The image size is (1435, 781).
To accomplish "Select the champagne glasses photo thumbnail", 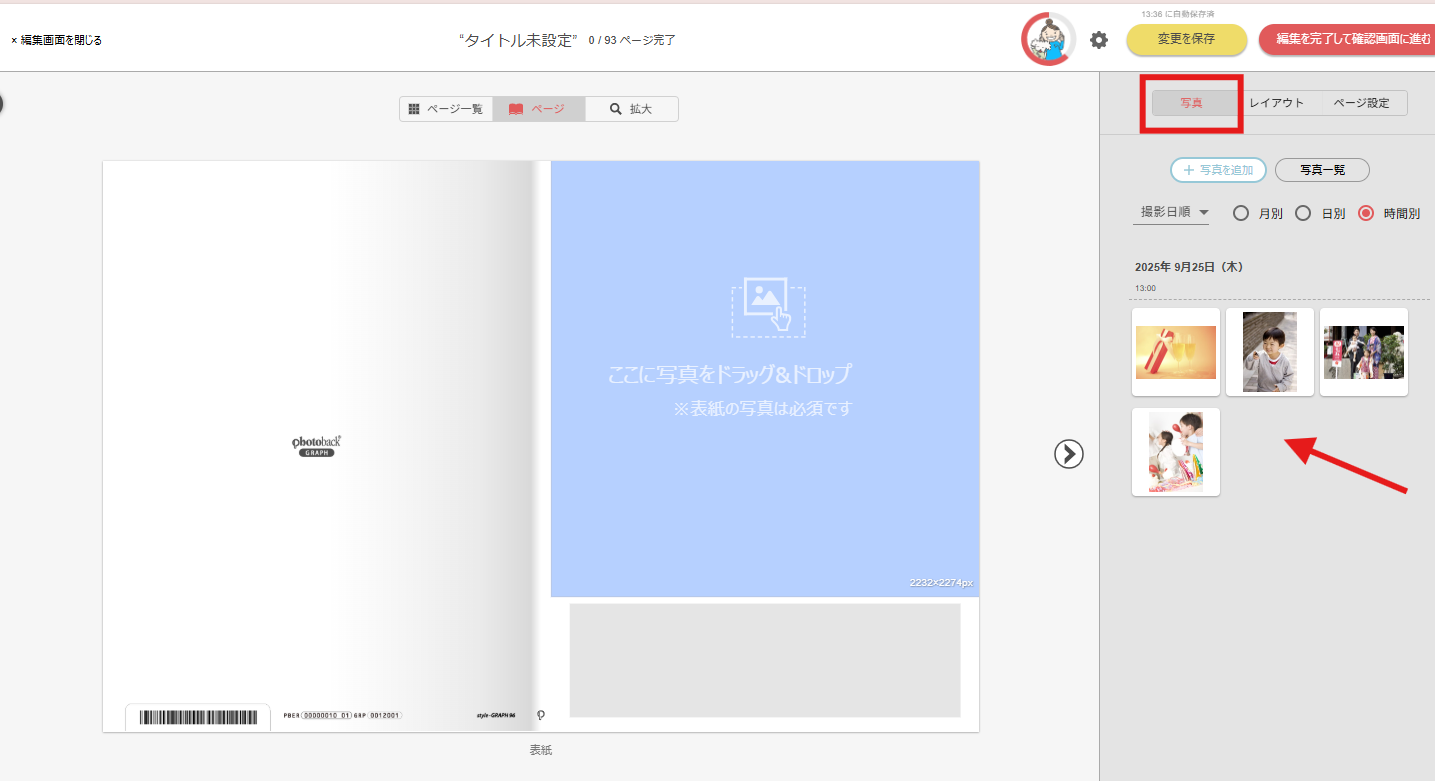I will pyautogui.click(x=1176, y=352).
